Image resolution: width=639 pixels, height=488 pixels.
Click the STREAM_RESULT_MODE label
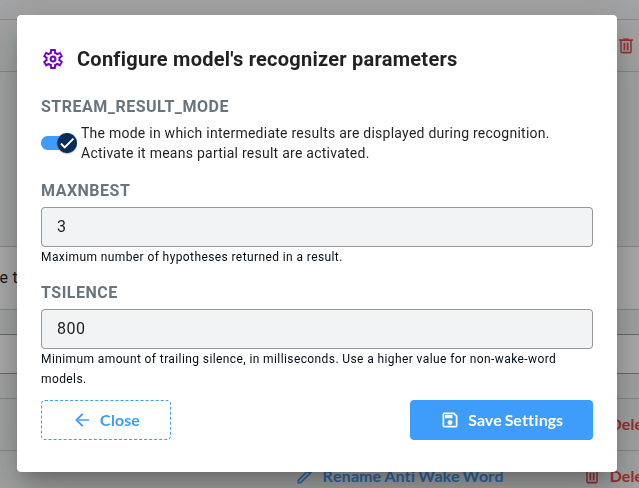(x=135, y=107)
